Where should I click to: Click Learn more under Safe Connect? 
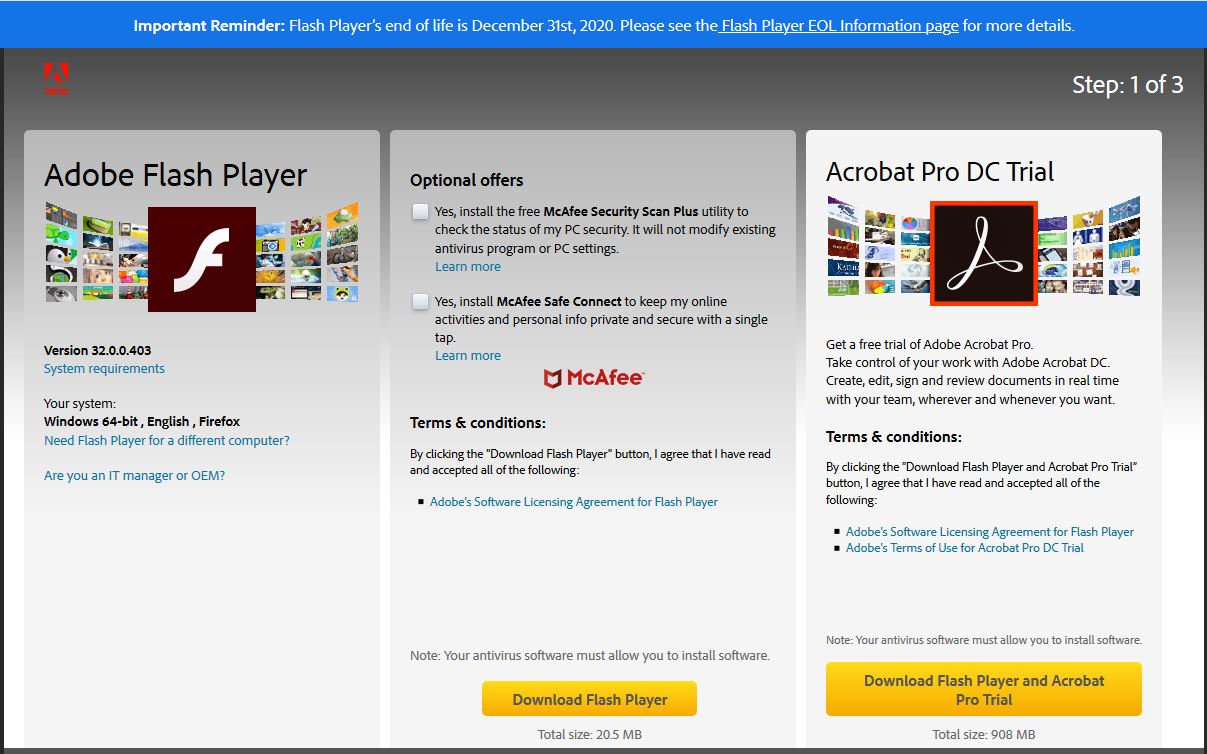[468, 355]
